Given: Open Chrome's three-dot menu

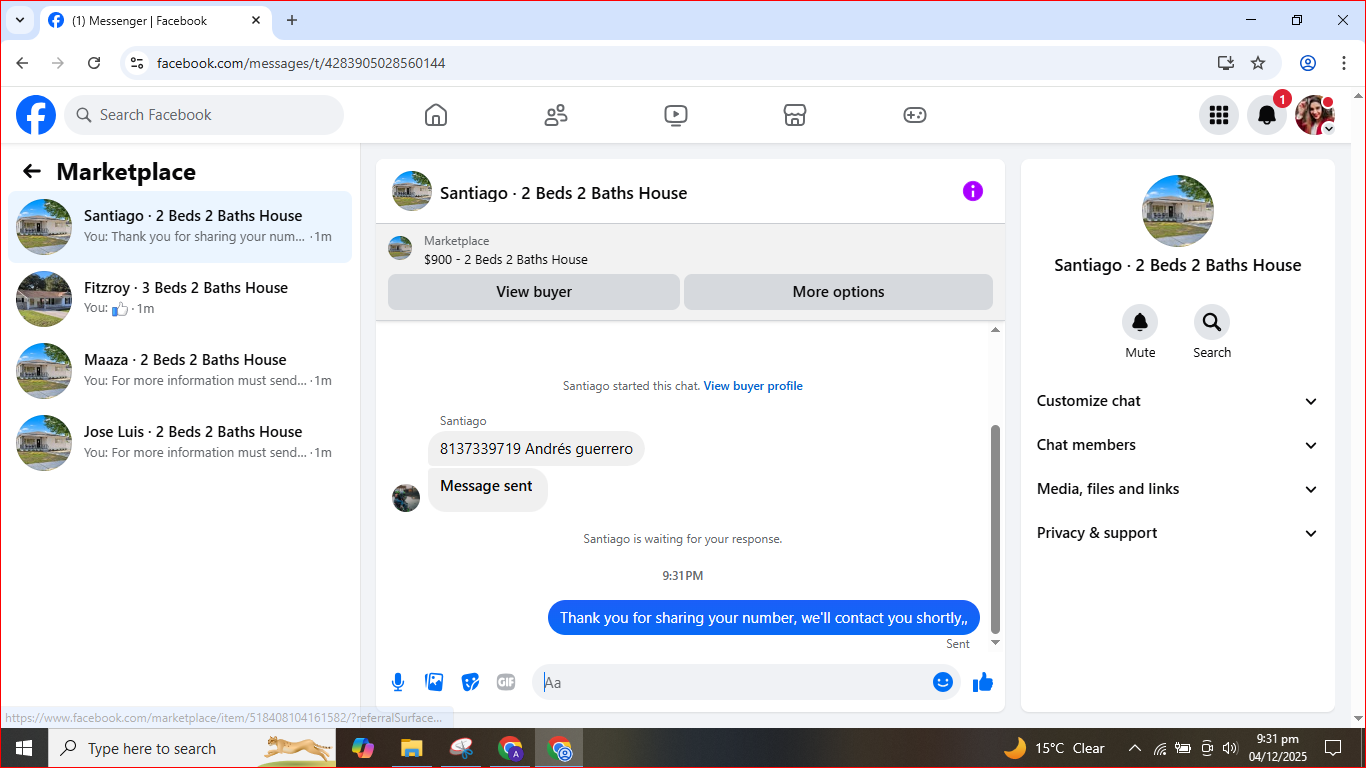Looking at the screenshot, I should 1344,63.
